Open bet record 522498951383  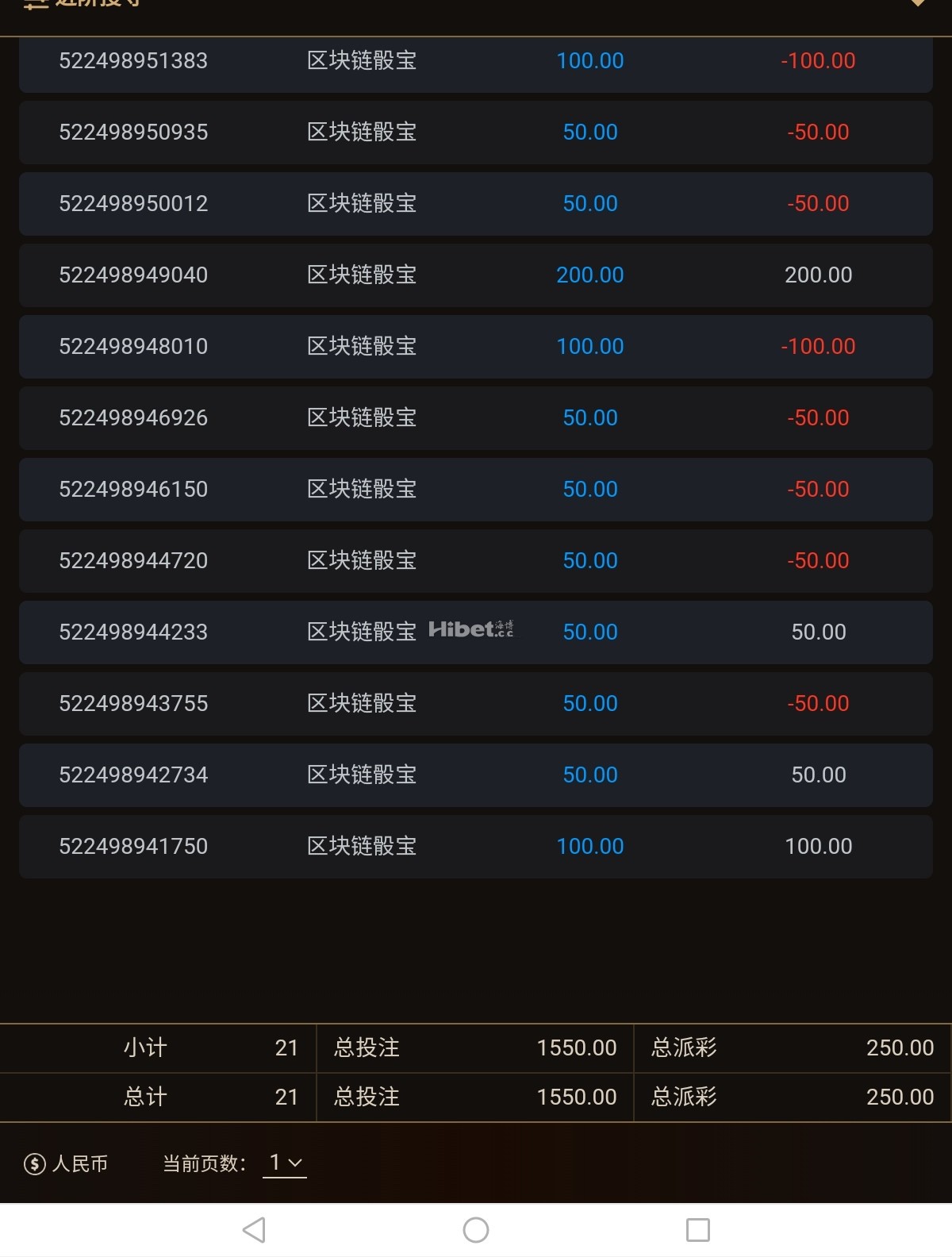coord(133,61)
